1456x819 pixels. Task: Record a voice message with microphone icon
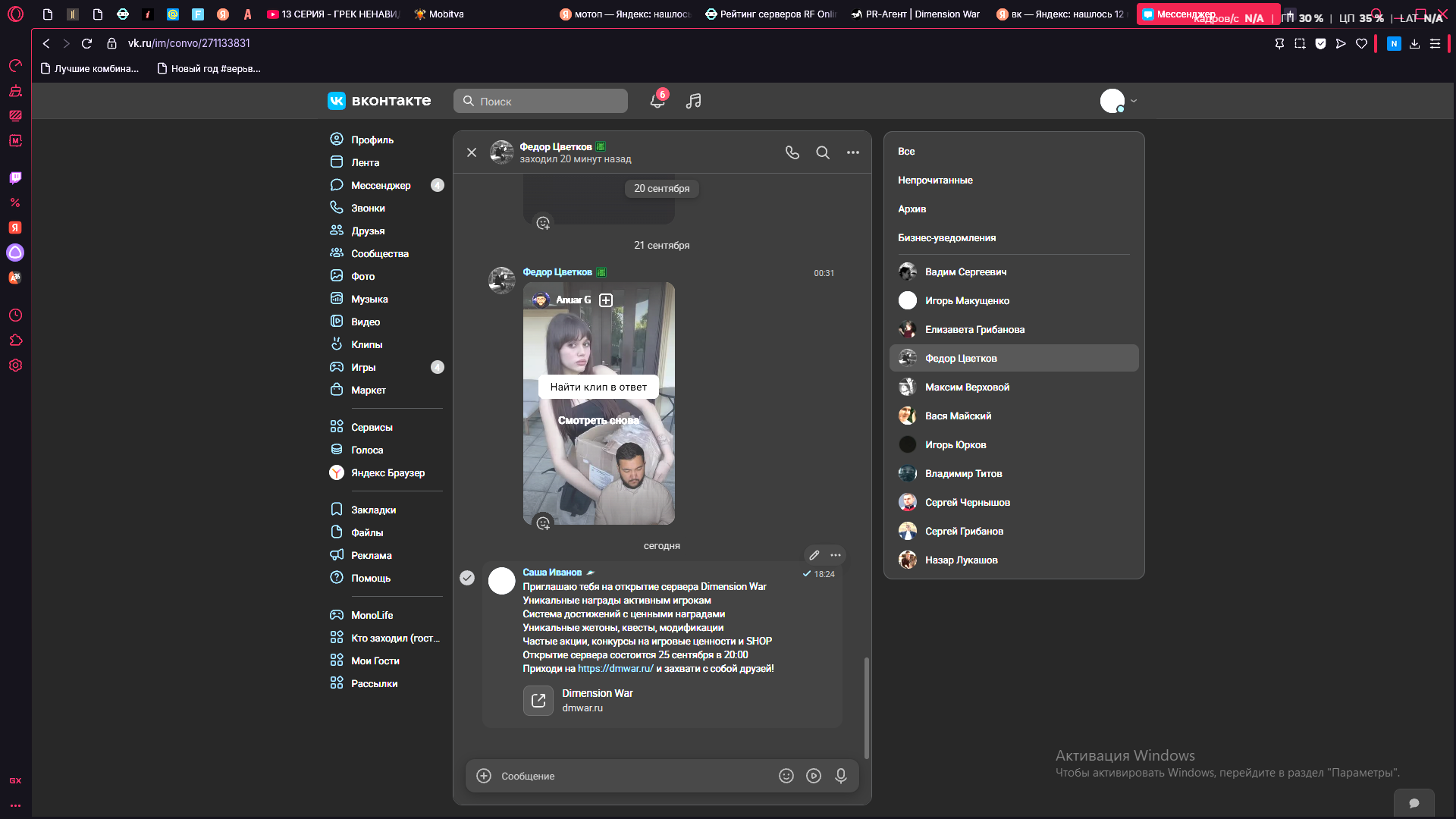(x=841, y=776)
